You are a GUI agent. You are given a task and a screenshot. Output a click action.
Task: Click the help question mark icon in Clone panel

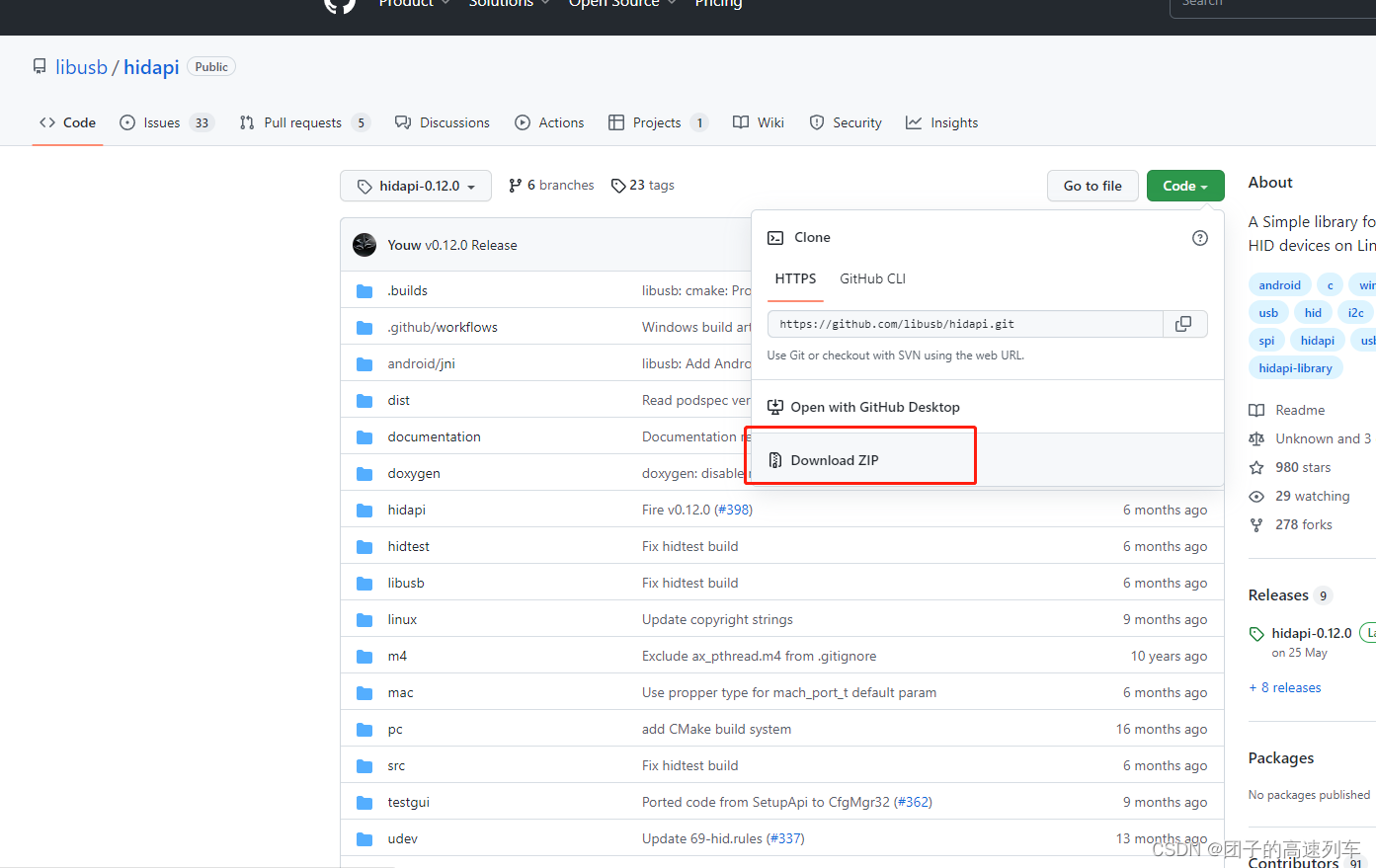[x=1200, y=238]
